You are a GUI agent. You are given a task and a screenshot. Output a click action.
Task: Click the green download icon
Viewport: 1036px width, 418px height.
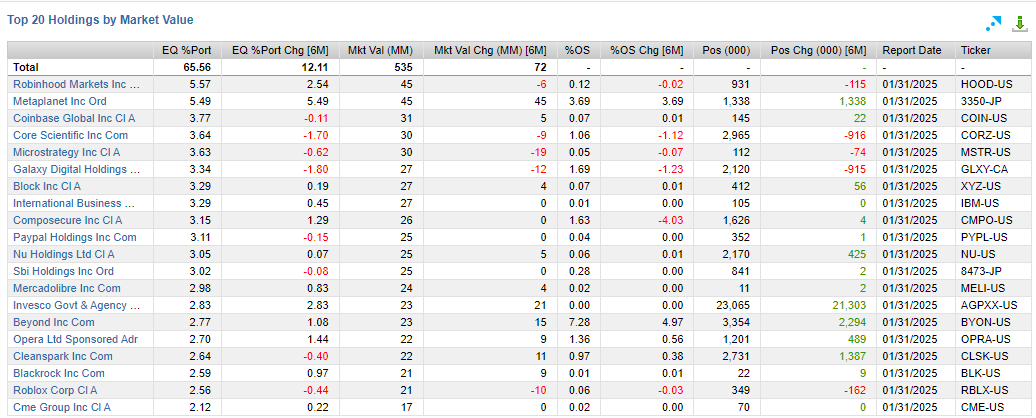(1020, 24)
